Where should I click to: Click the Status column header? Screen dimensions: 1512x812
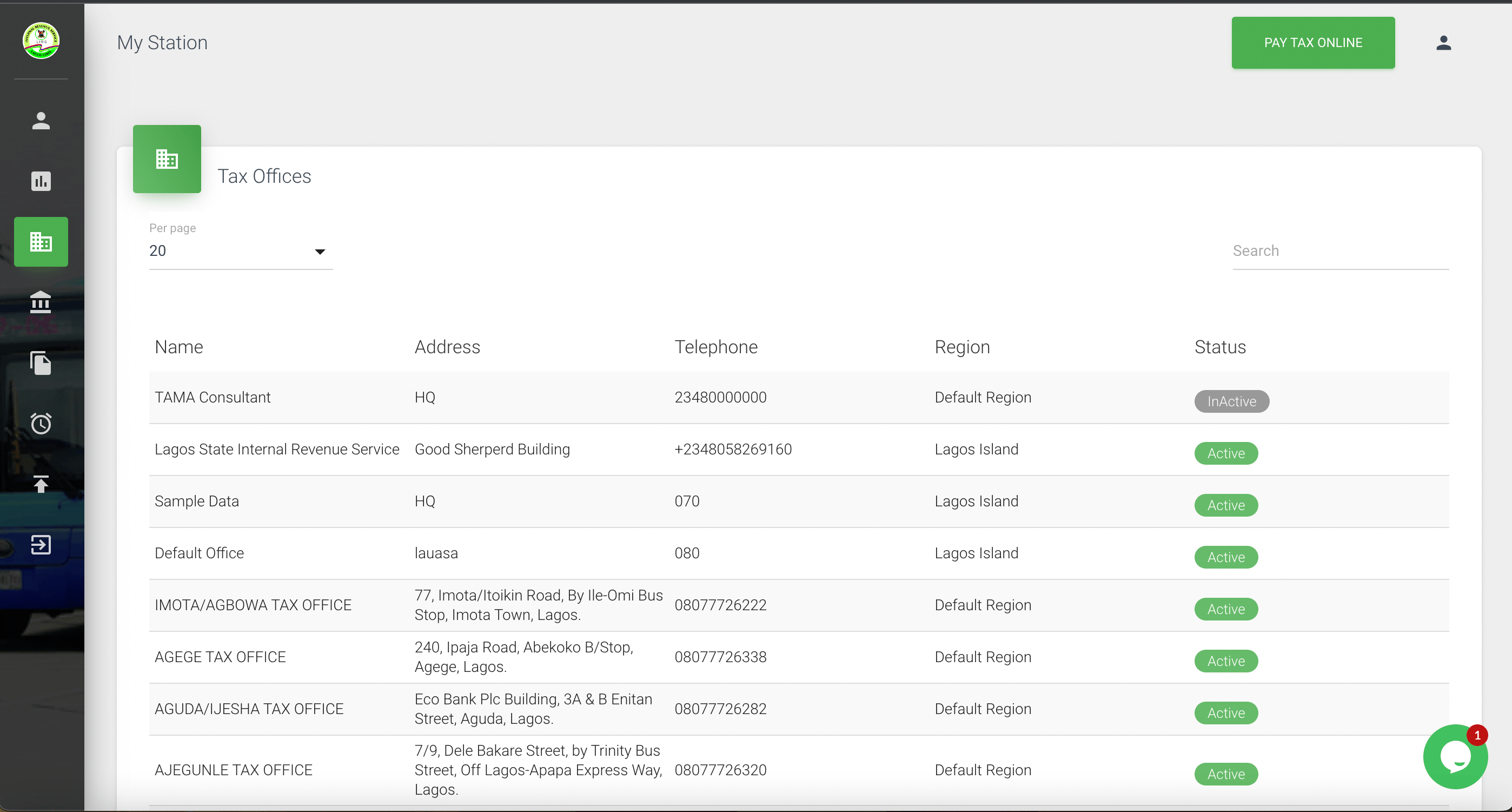pyautogui.click(x=1219, y=347)
